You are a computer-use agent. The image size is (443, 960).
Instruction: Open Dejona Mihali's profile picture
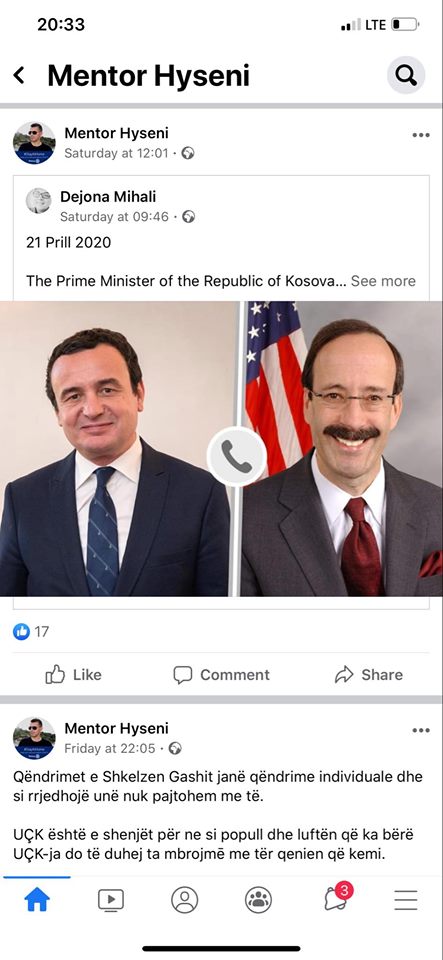tap(39, 201)
